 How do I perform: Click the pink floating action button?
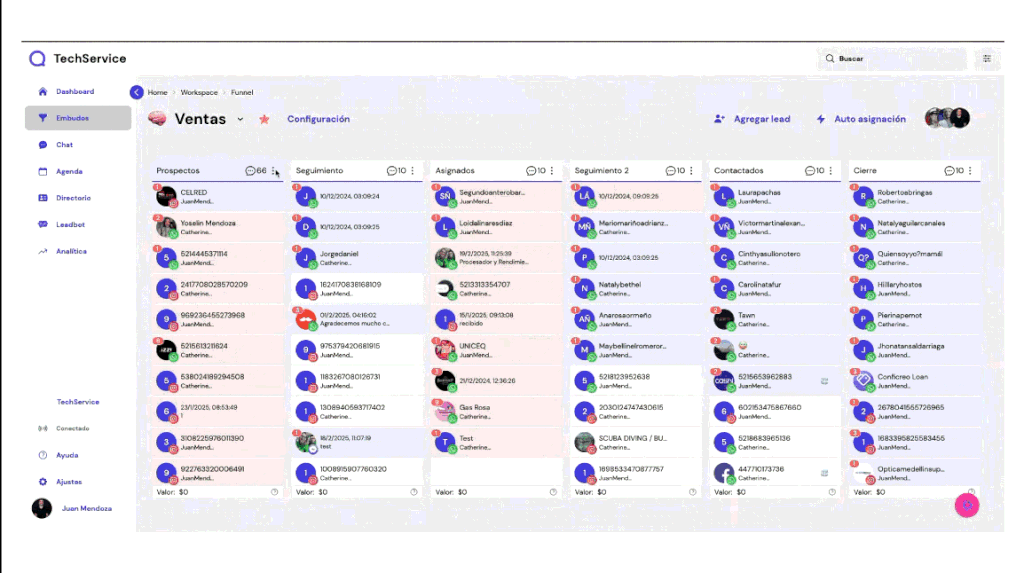tap(967, 505)
